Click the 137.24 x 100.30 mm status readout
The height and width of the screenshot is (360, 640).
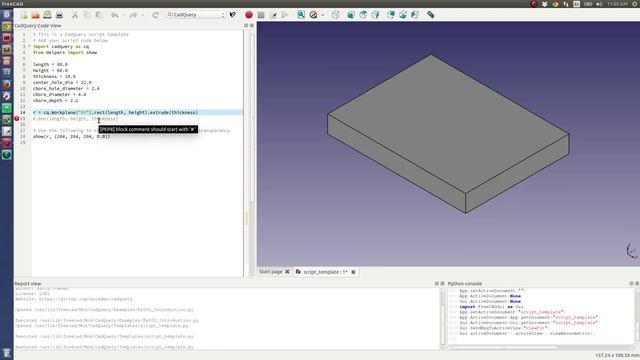coord(616,356)
